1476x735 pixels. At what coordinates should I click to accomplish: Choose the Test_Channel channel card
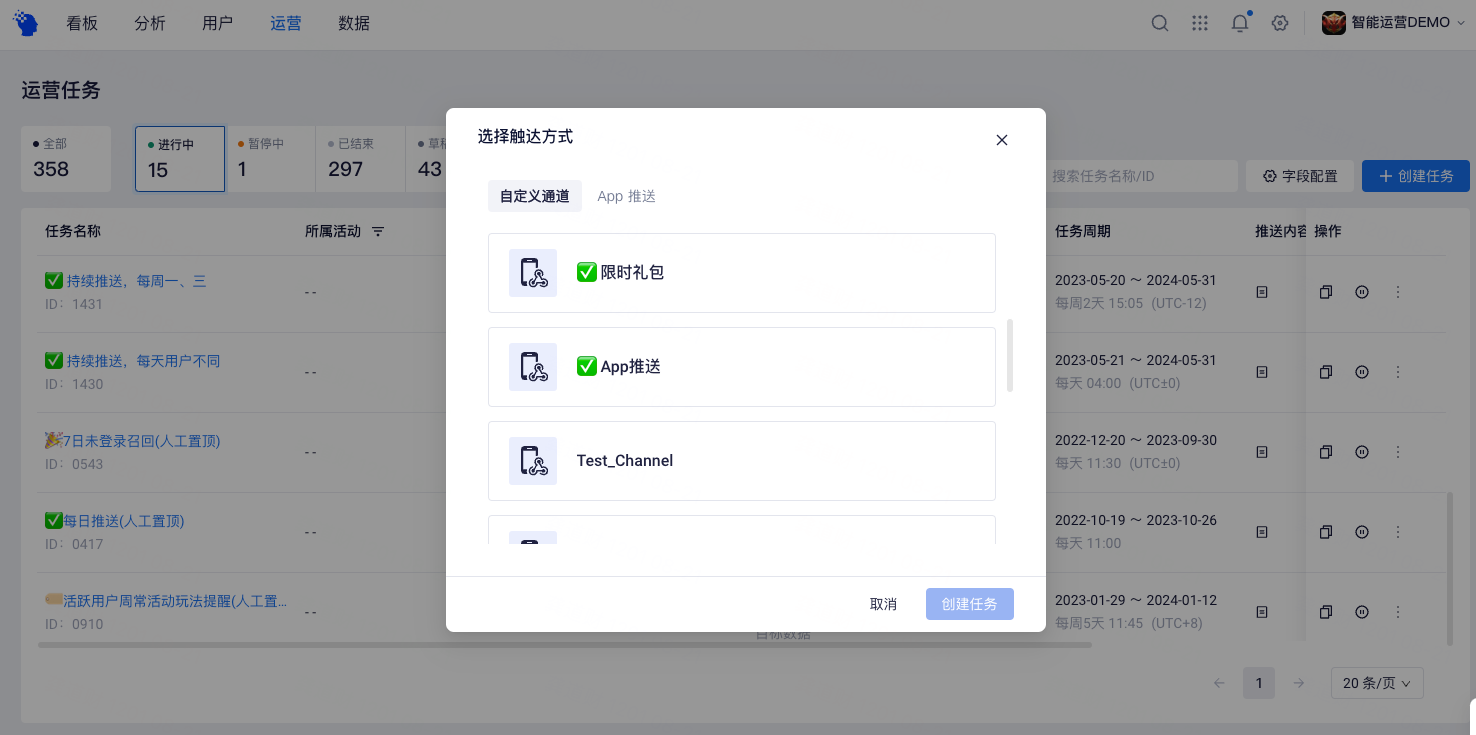(741, 461)
